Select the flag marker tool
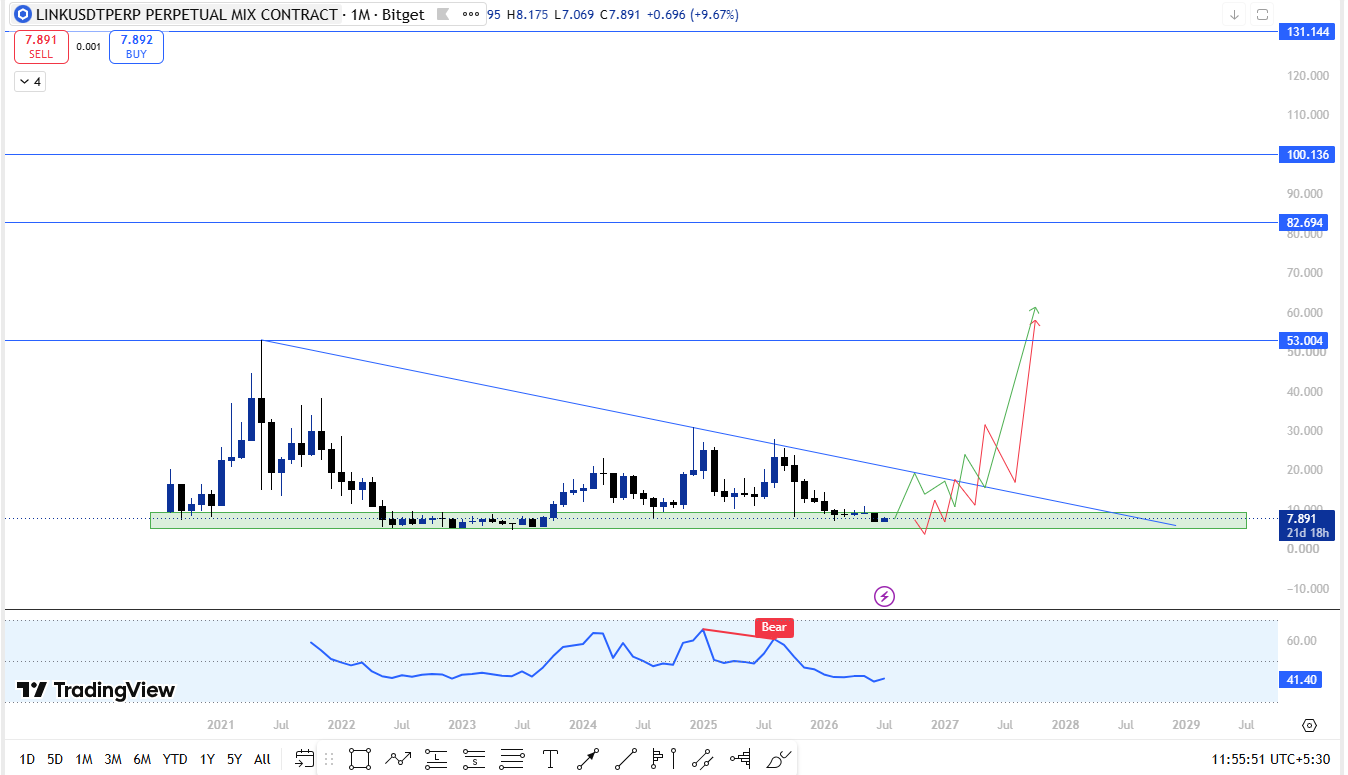1348x775 pixels. 664,759
